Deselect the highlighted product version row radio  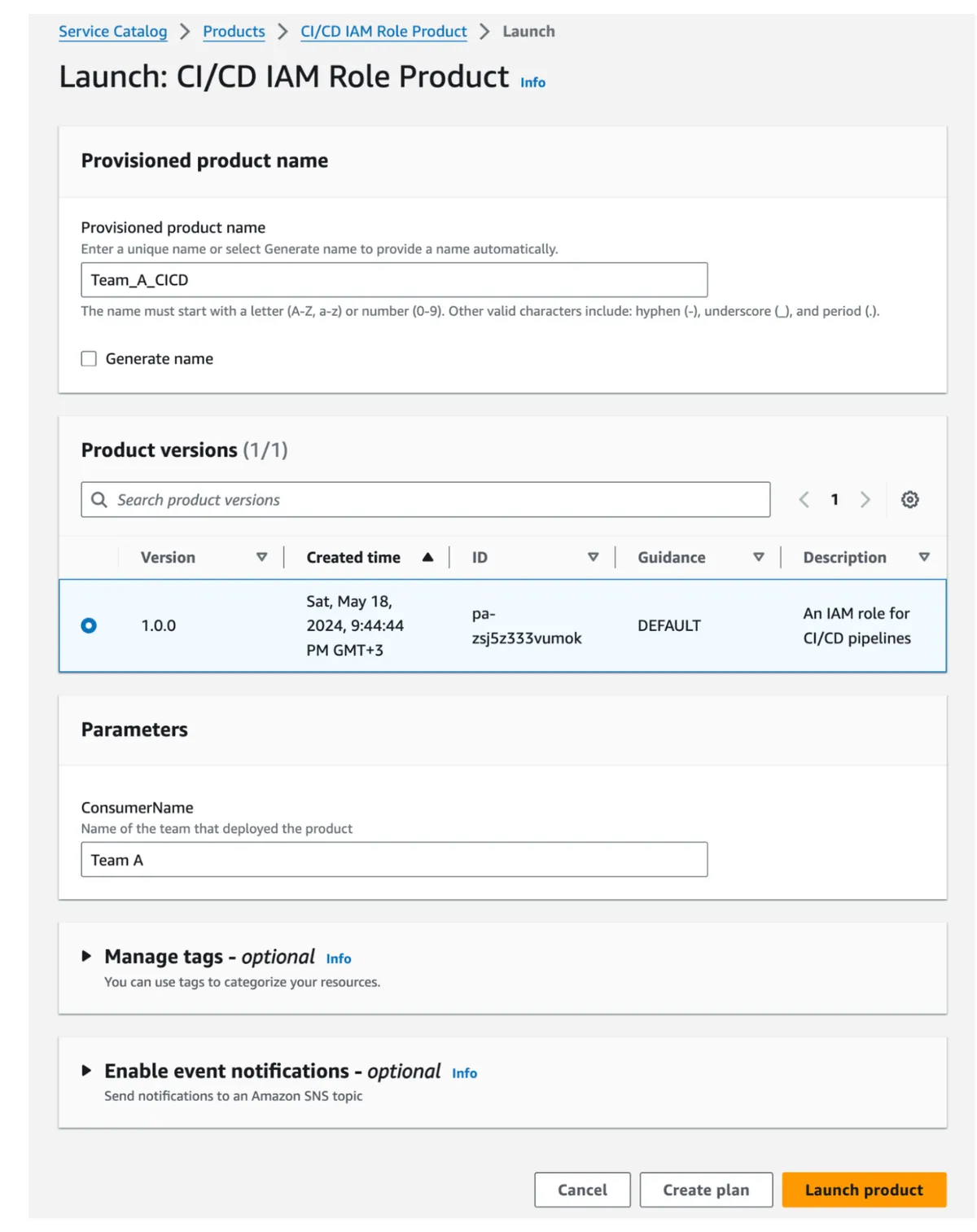click(x=90, y=625)
